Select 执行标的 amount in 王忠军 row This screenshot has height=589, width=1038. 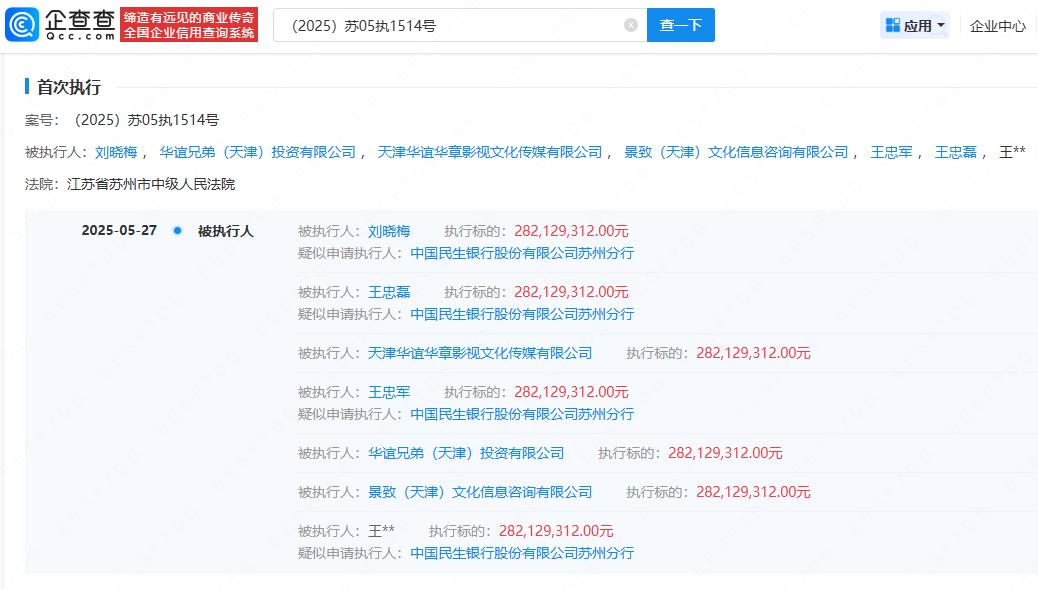pos(571,392)
